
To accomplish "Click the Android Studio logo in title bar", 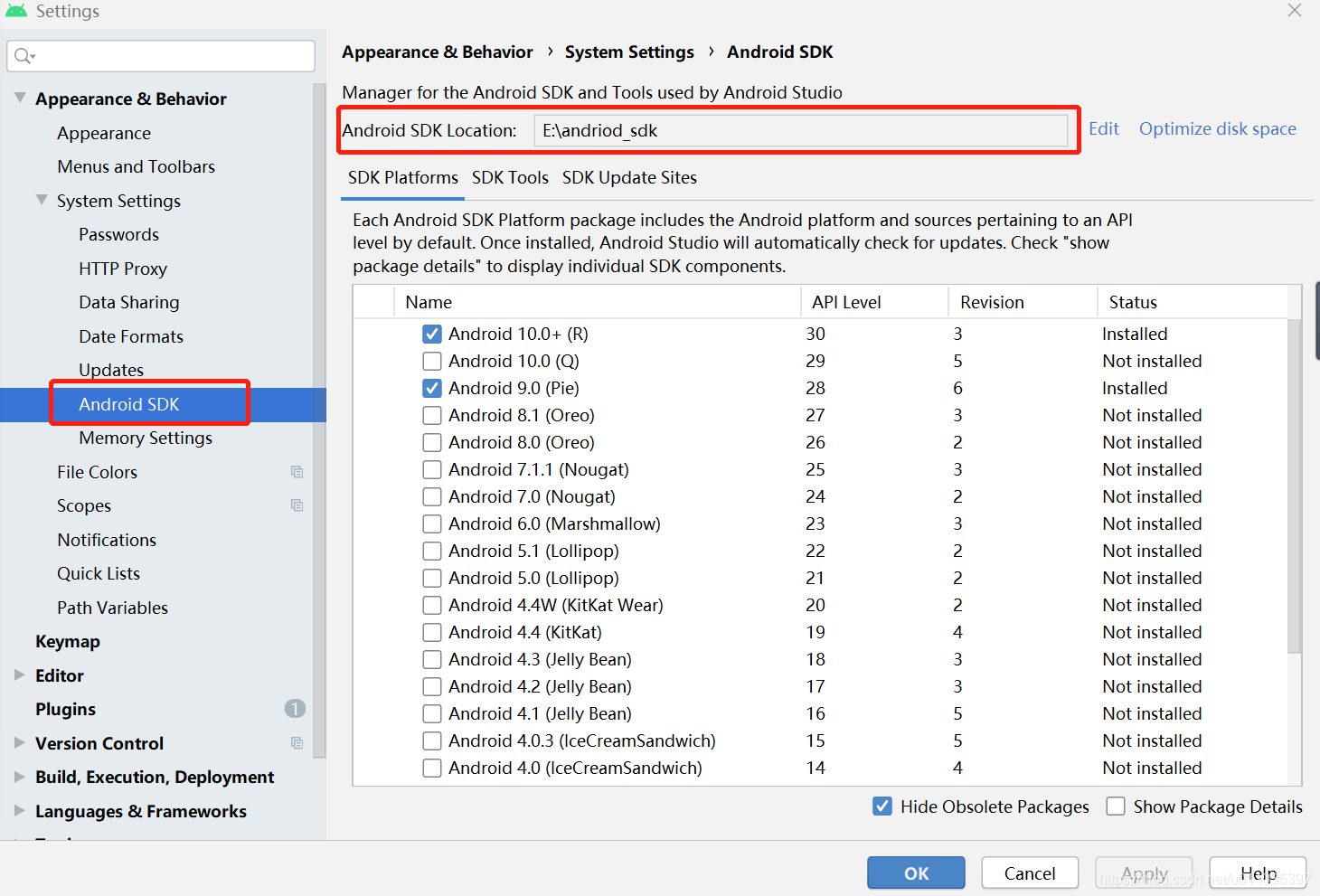I will 16,11.
